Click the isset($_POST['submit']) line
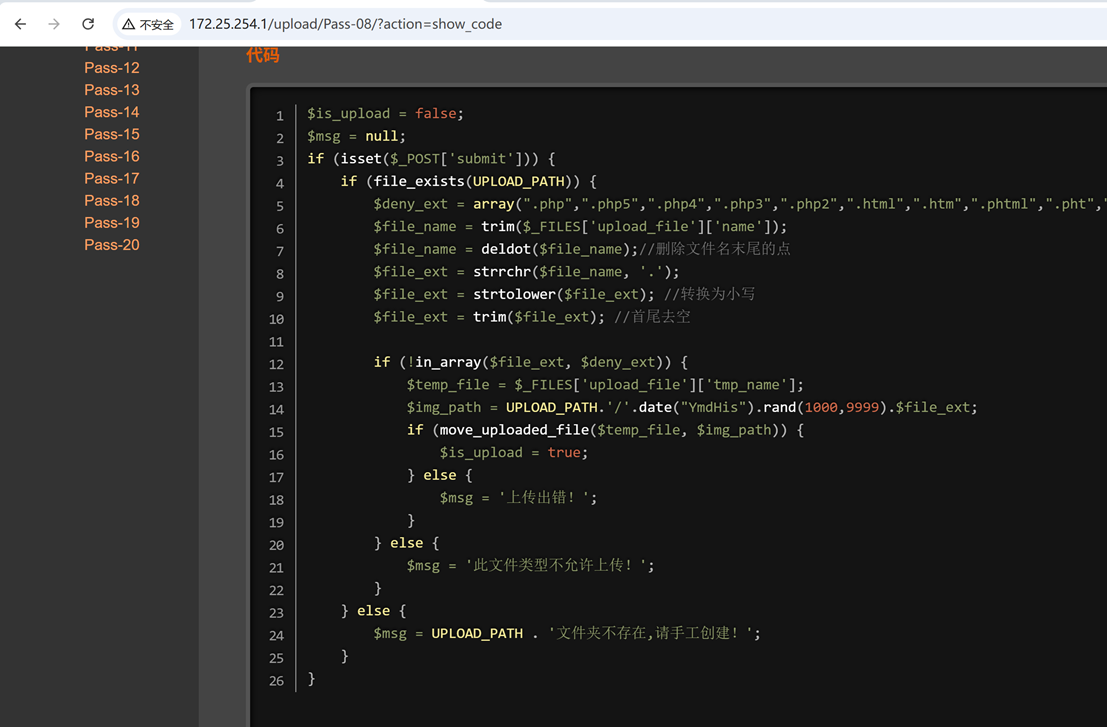The height and width of the screenshot is (727, 1107). click(x=431, y=159)
